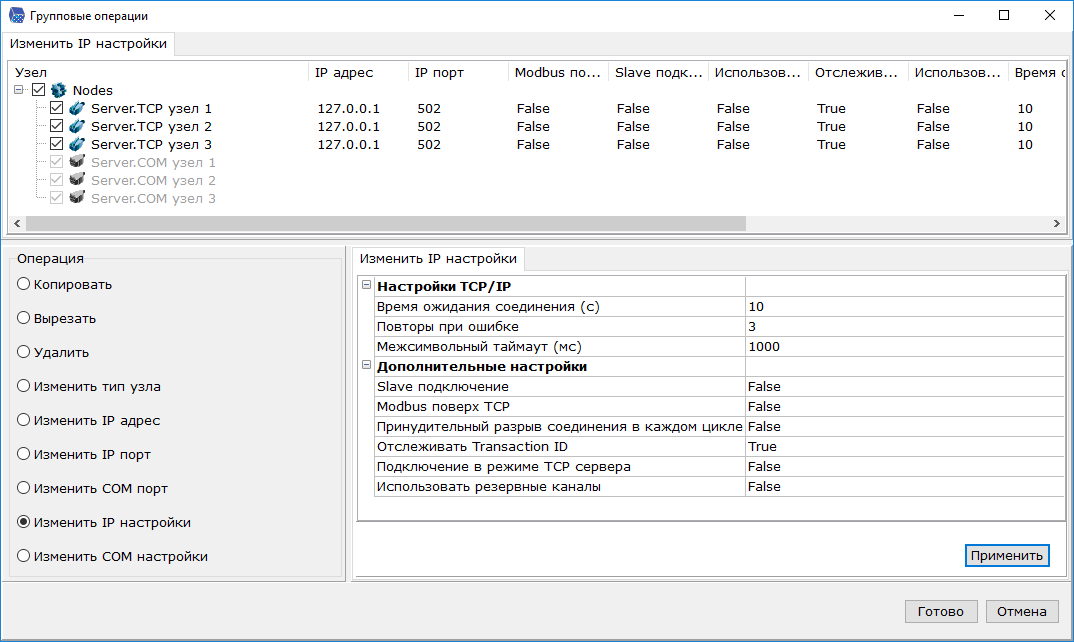Click the Server.TCP узел 2 node icon

pyautogui.click(x=77, y=126)
